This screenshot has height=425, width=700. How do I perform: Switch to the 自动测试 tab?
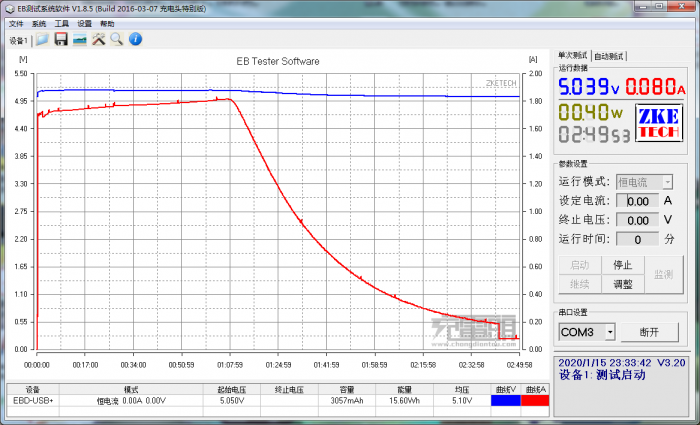(x=609, y=56)
